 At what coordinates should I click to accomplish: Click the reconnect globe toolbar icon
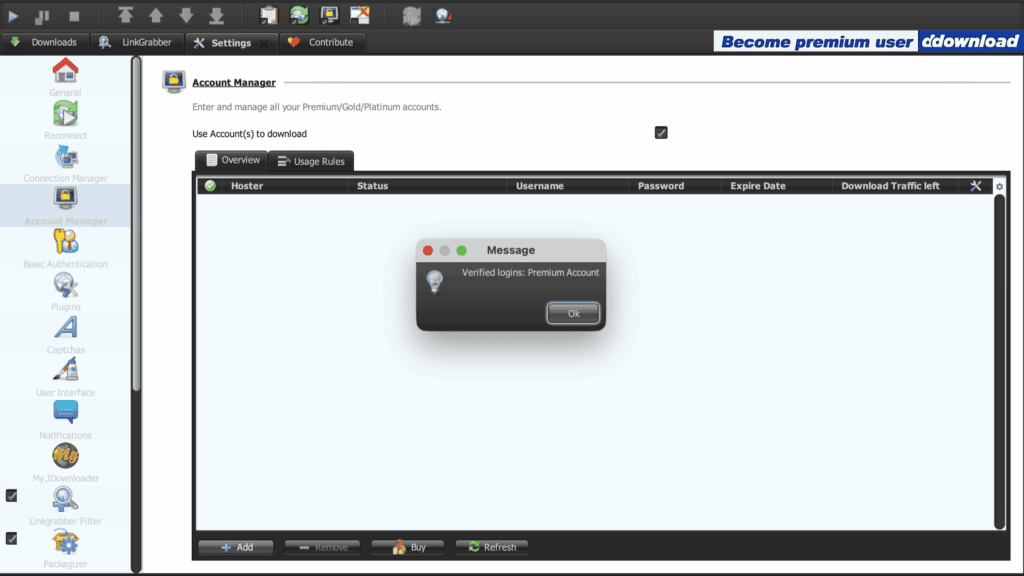(x=411, y=16)
